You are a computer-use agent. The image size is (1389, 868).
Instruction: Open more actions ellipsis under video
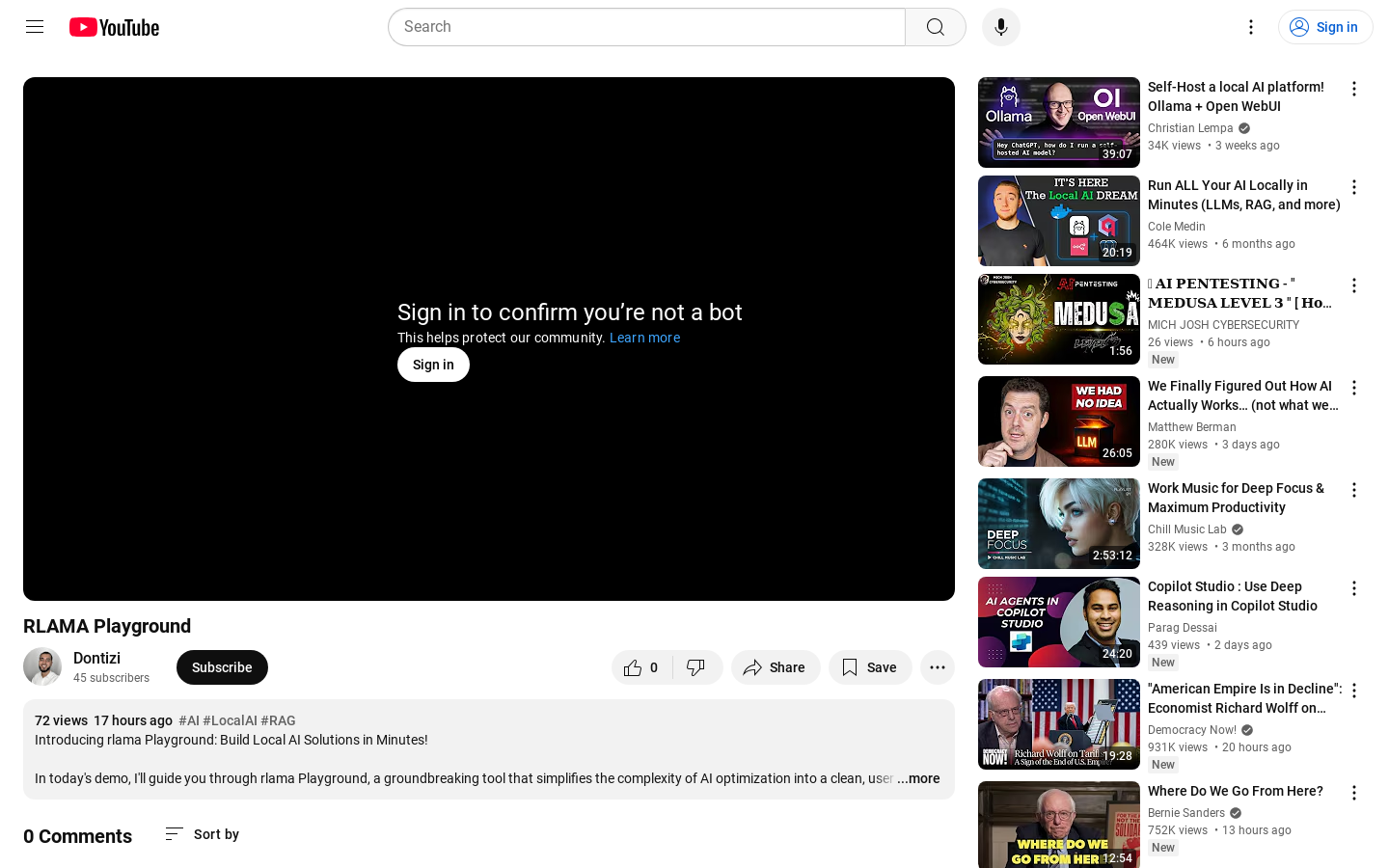pyautogui.click(x=938, y=667)
